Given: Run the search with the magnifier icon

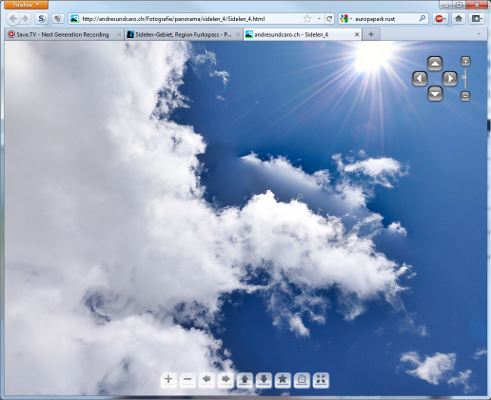Looking at the screenshot, I should point(422,19).
